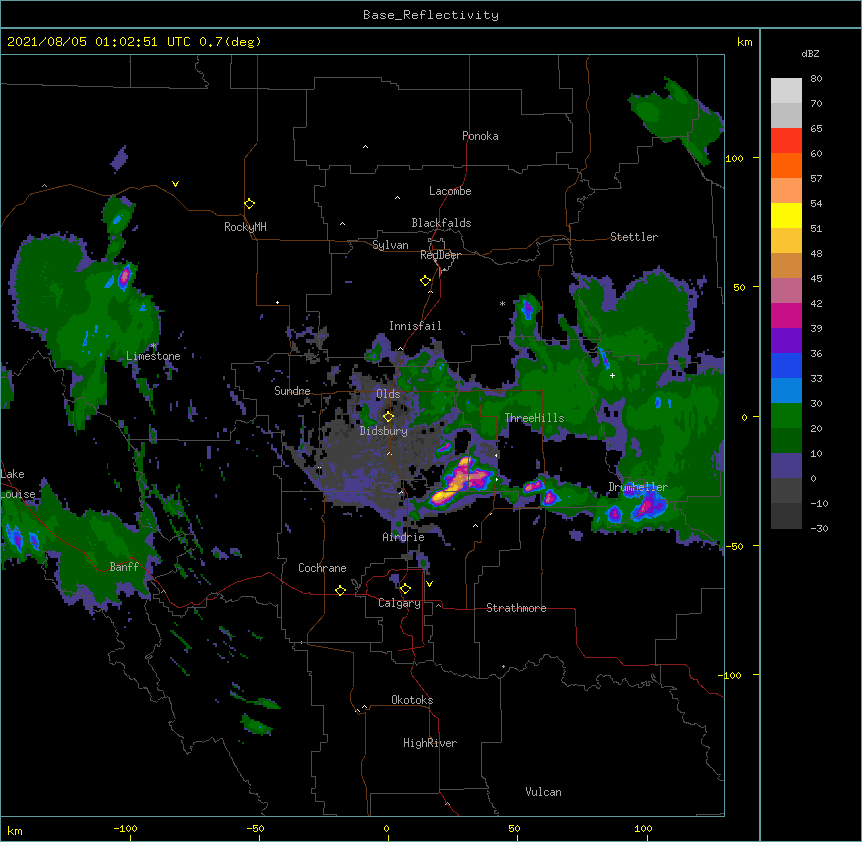
Task: Click the Blackfalds city label
Action: coord(441,223)
